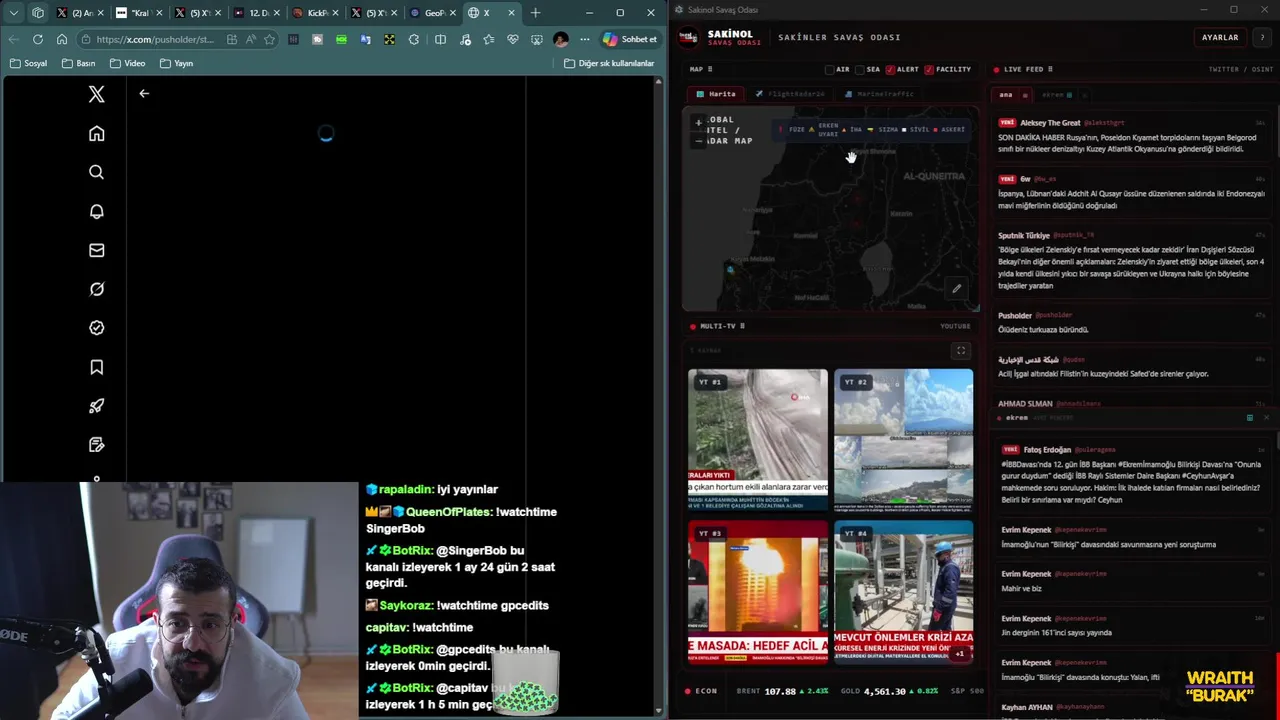Screen dimensions: 1280x720
Task: Zoom in on the radar map
Action: [x=698, y=123]
